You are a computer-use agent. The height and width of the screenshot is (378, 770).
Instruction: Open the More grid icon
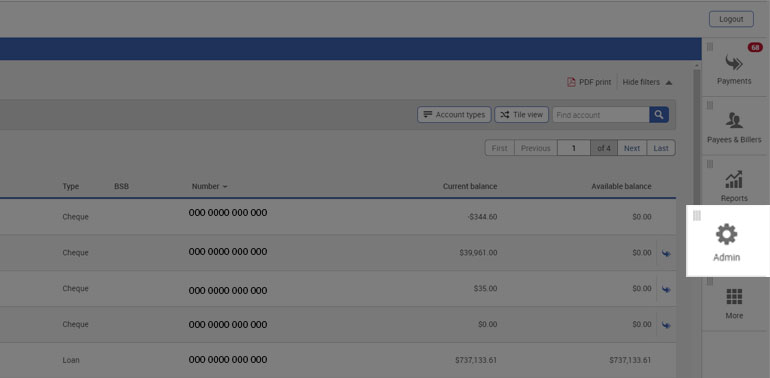coord(734,297)
